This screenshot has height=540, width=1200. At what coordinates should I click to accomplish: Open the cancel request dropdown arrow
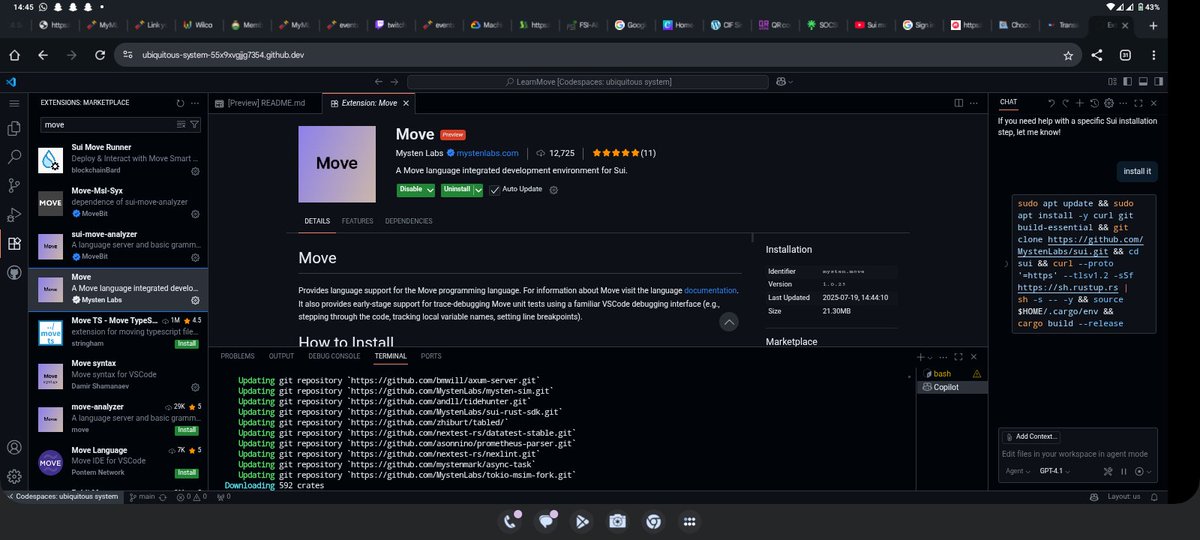click(x=1150, y=471)
